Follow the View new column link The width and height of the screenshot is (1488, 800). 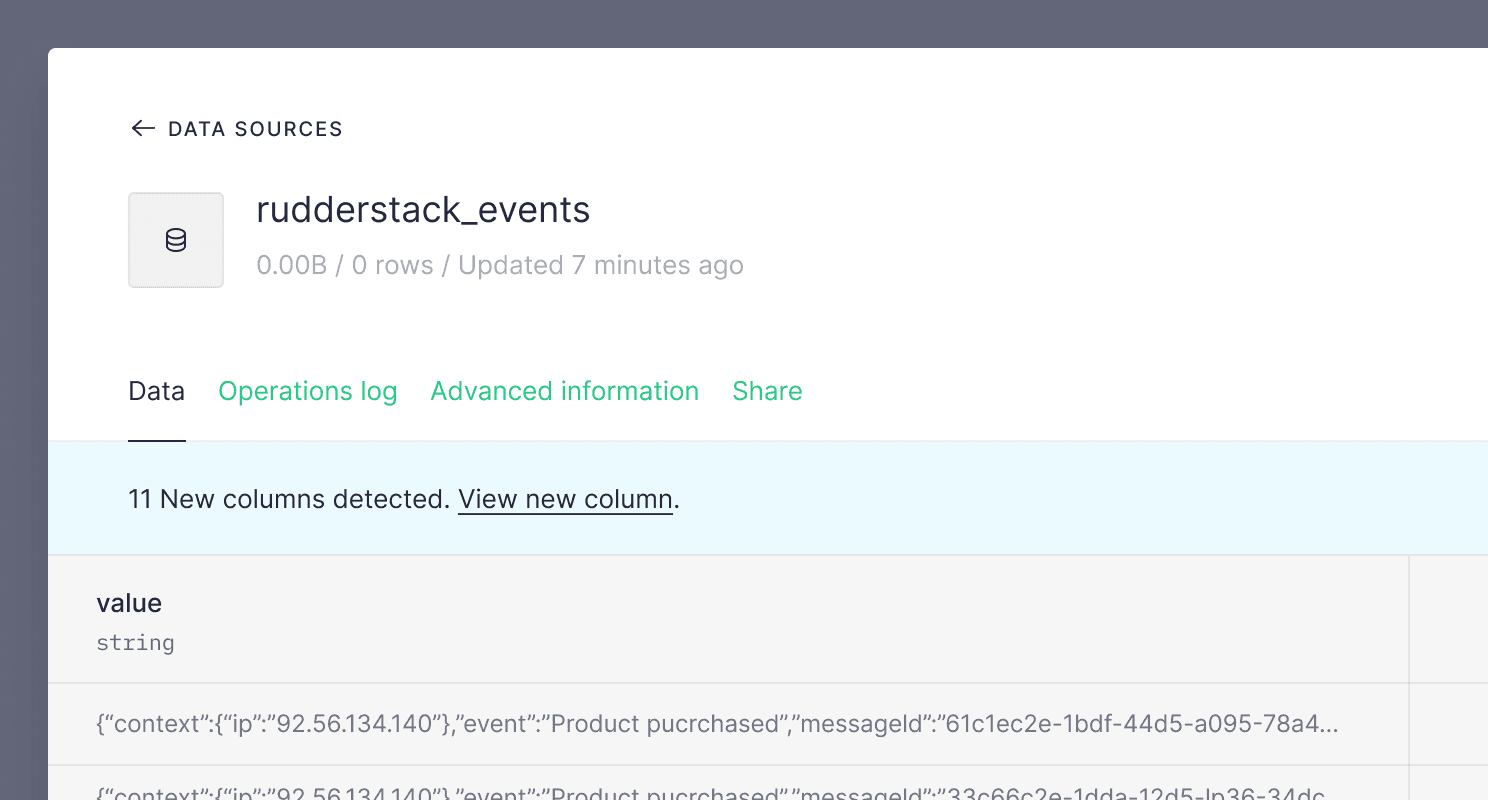click(565, 499)
